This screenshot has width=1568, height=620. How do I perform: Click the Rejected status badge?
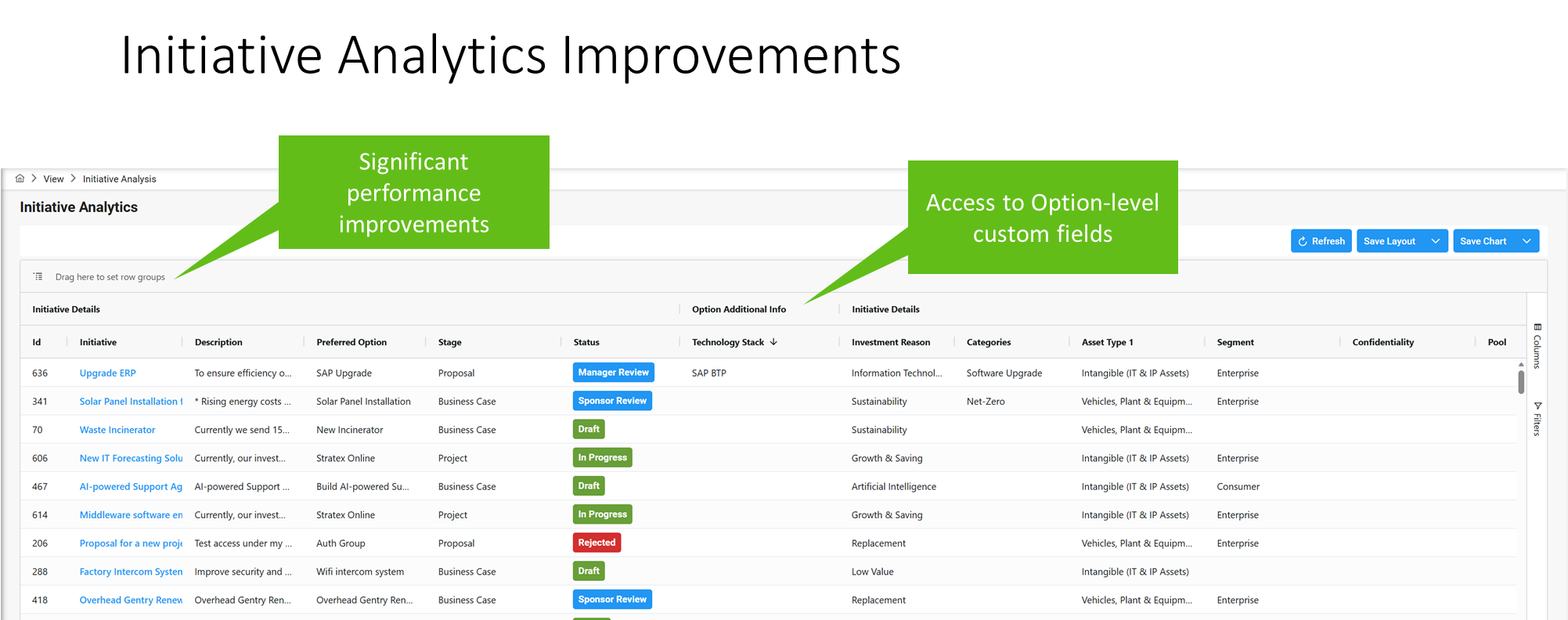597,542
